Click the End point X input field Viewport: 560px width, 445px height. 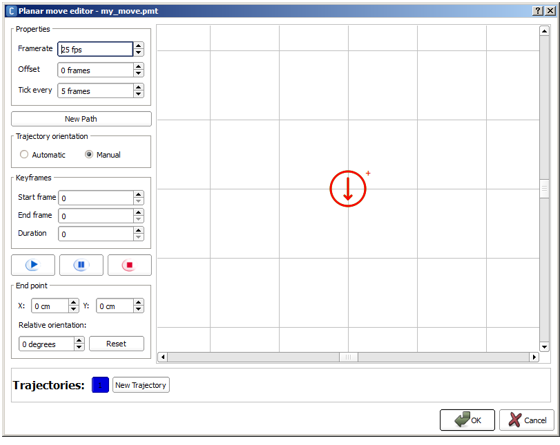[x=50, y=306]
